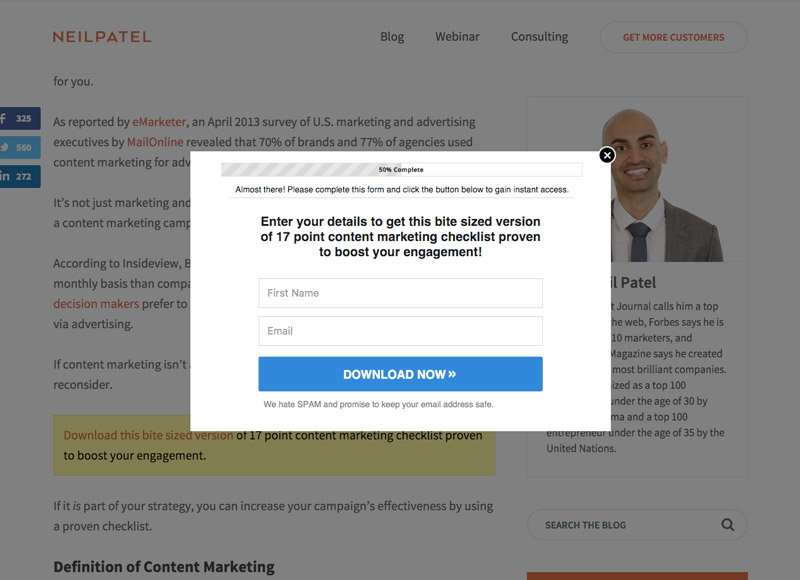
Task: Click the NEILPATEL logo
Action: (102, 37)
